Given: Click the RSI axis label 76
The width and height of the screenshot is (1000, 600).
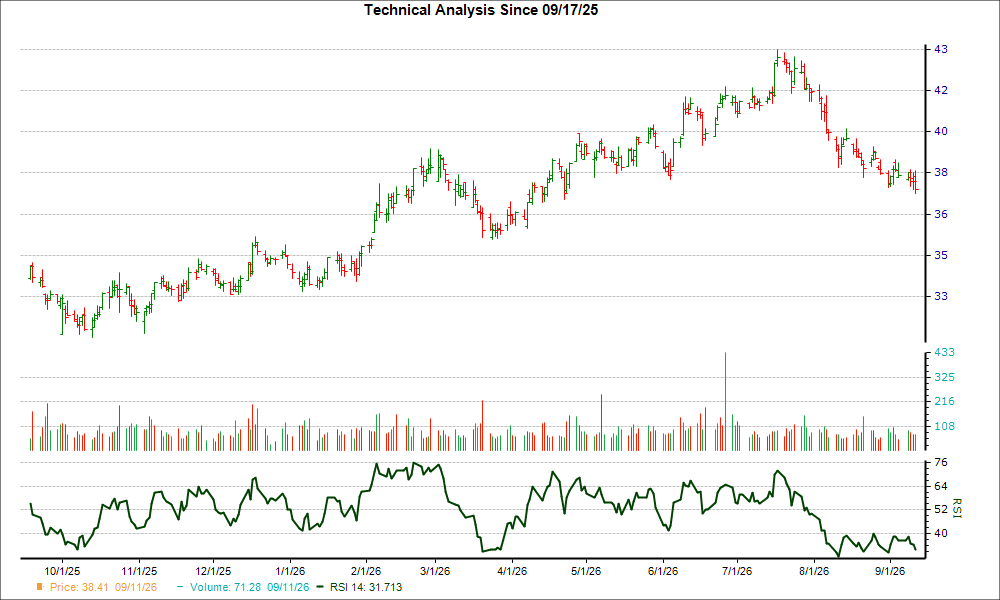Looking at the screenshot, I should point(941,462).
